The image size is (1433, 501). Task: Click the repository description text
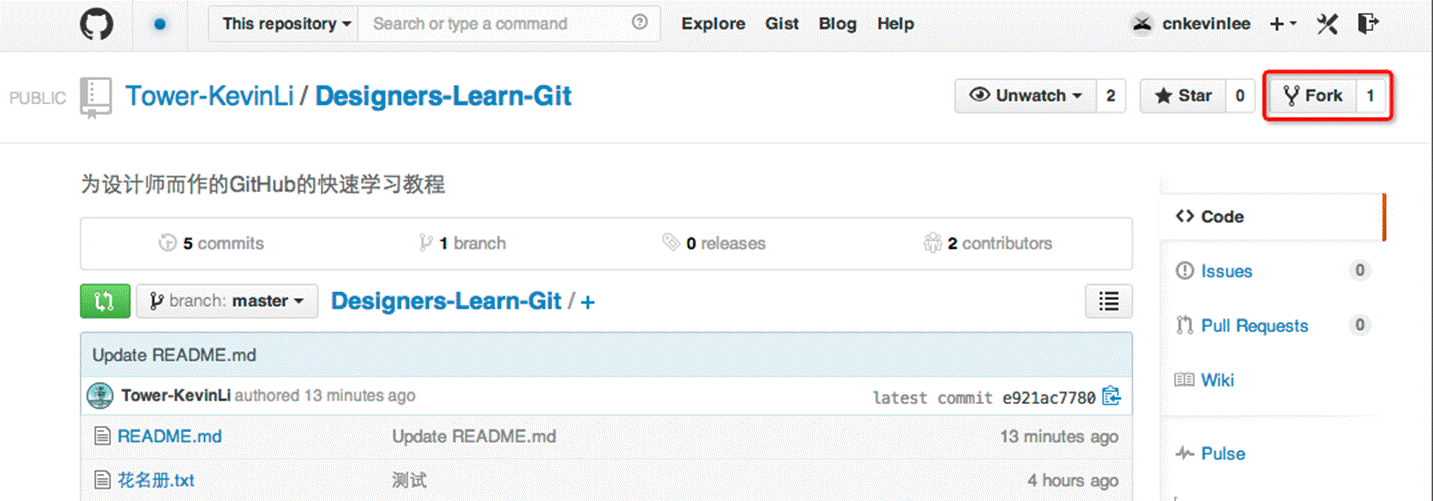[262, 184]
